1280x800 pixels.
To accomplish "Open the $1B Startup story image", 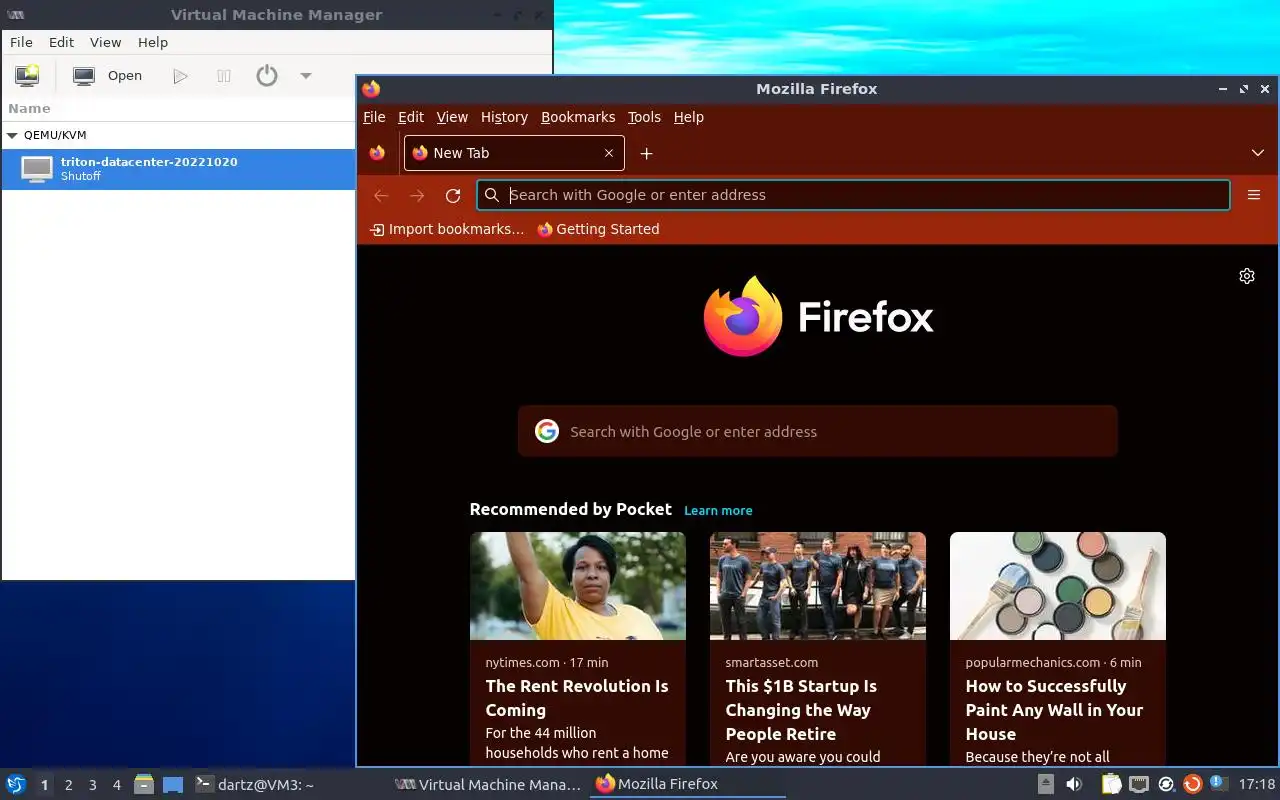I will (x=818, y=586).
